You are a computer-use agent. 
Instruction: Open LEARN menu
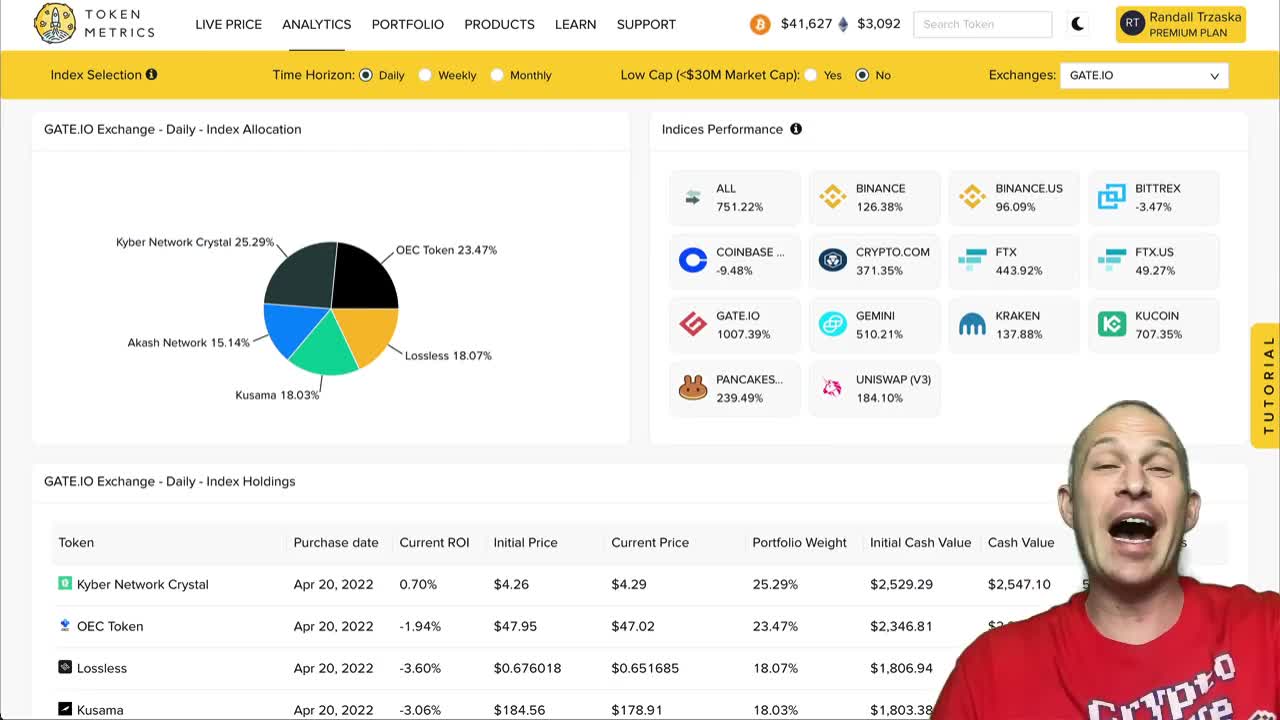[575, 24]
